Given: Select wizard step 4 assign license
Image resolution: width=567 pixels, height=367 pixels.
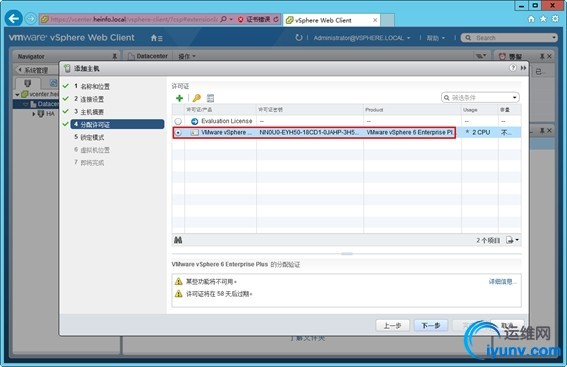Looking at the screenshot, I should 117,124.
